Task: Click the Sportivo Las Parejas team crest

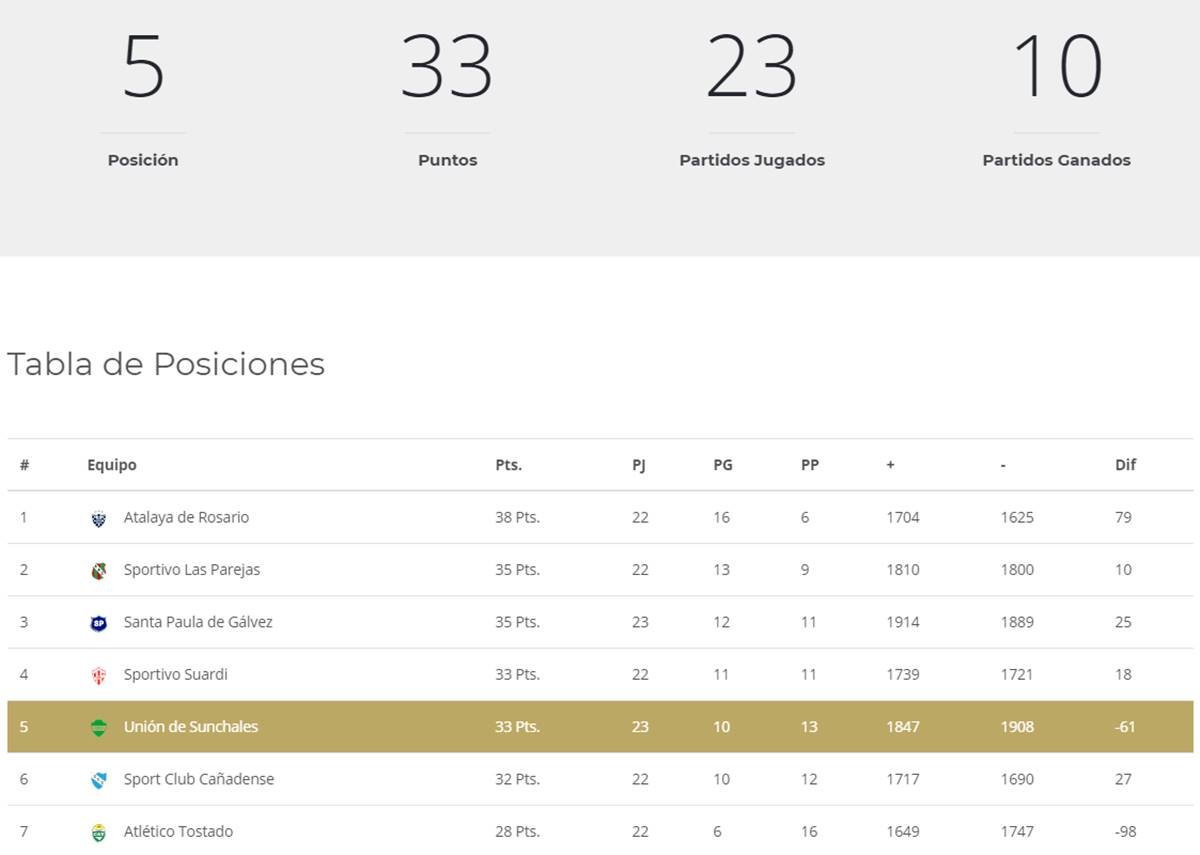Action: [x=98, y=571]
